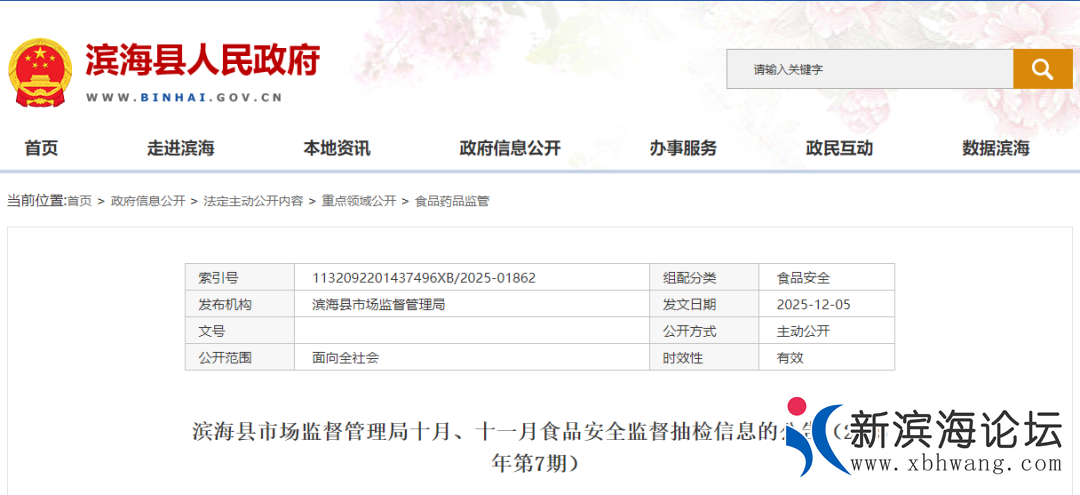Focus the 请输入关键字 search field
This screenshot has height=495, width=1080.
pyautogui.click(x=868, y=69)
